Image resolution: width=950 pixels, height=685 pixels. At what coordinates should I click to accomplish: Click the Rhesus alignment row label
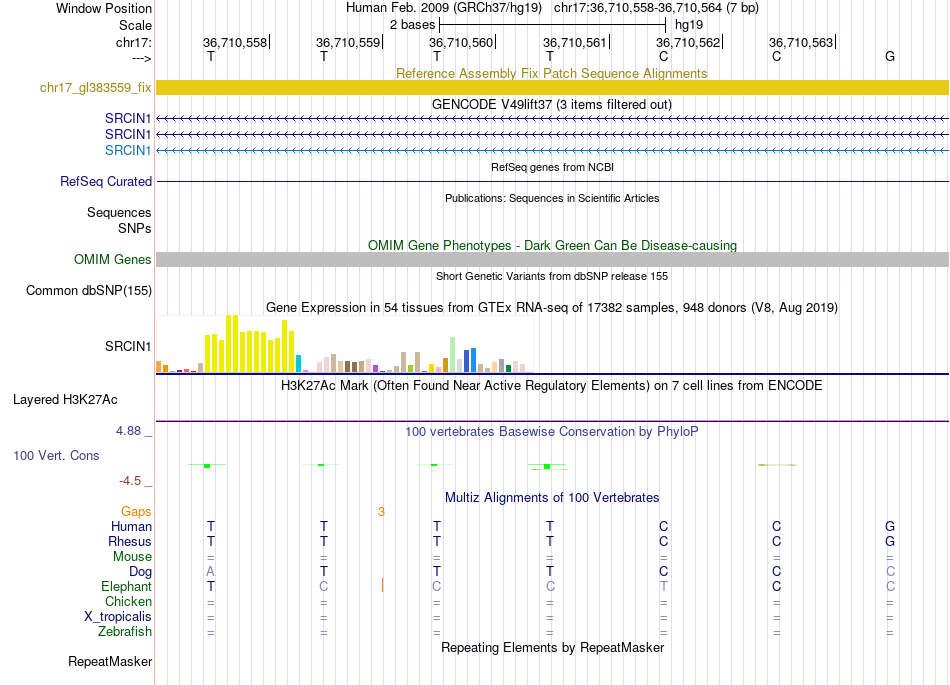coord(130,541)
